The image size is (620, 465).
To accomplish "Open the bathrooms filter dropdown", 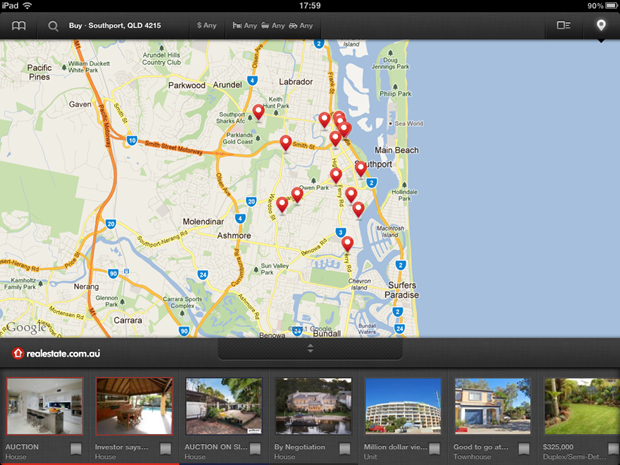I will (x=271, y=25).
